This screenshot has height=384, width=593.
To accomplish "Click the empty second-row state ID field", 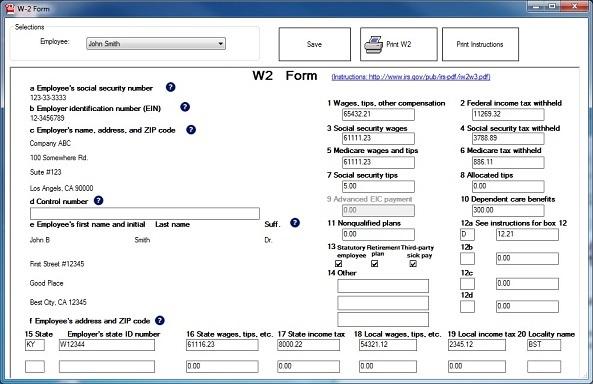I will click(107, 366).
